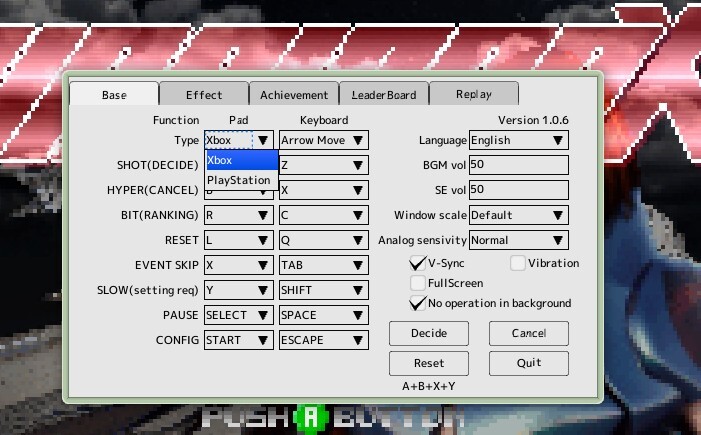The image size is (701, 435).
Task: Open PAUSE pad SELECT dropdown
Action: click(x=239, y=315)
